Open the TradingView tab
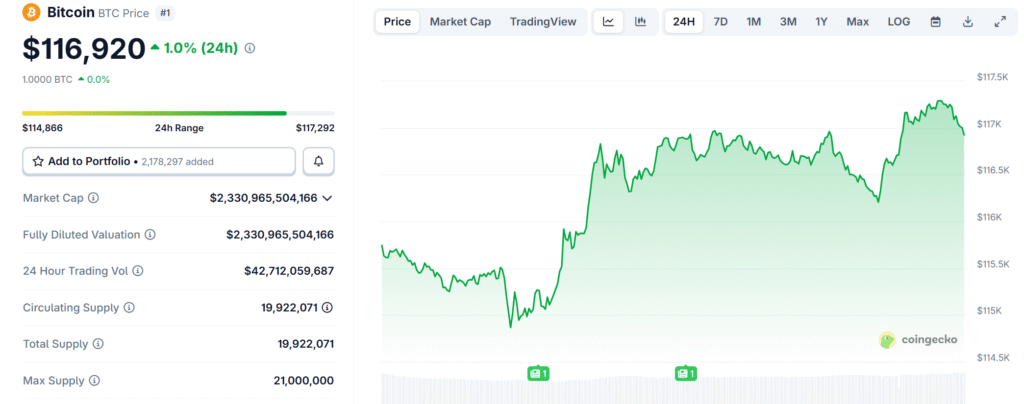This screenshot has height=404, width=1024. tap(542, 21)
